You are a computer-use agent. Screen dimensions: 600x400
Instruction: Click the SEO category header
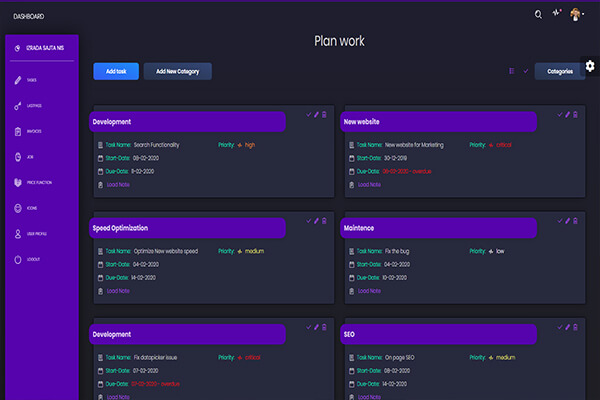(439, 334)
